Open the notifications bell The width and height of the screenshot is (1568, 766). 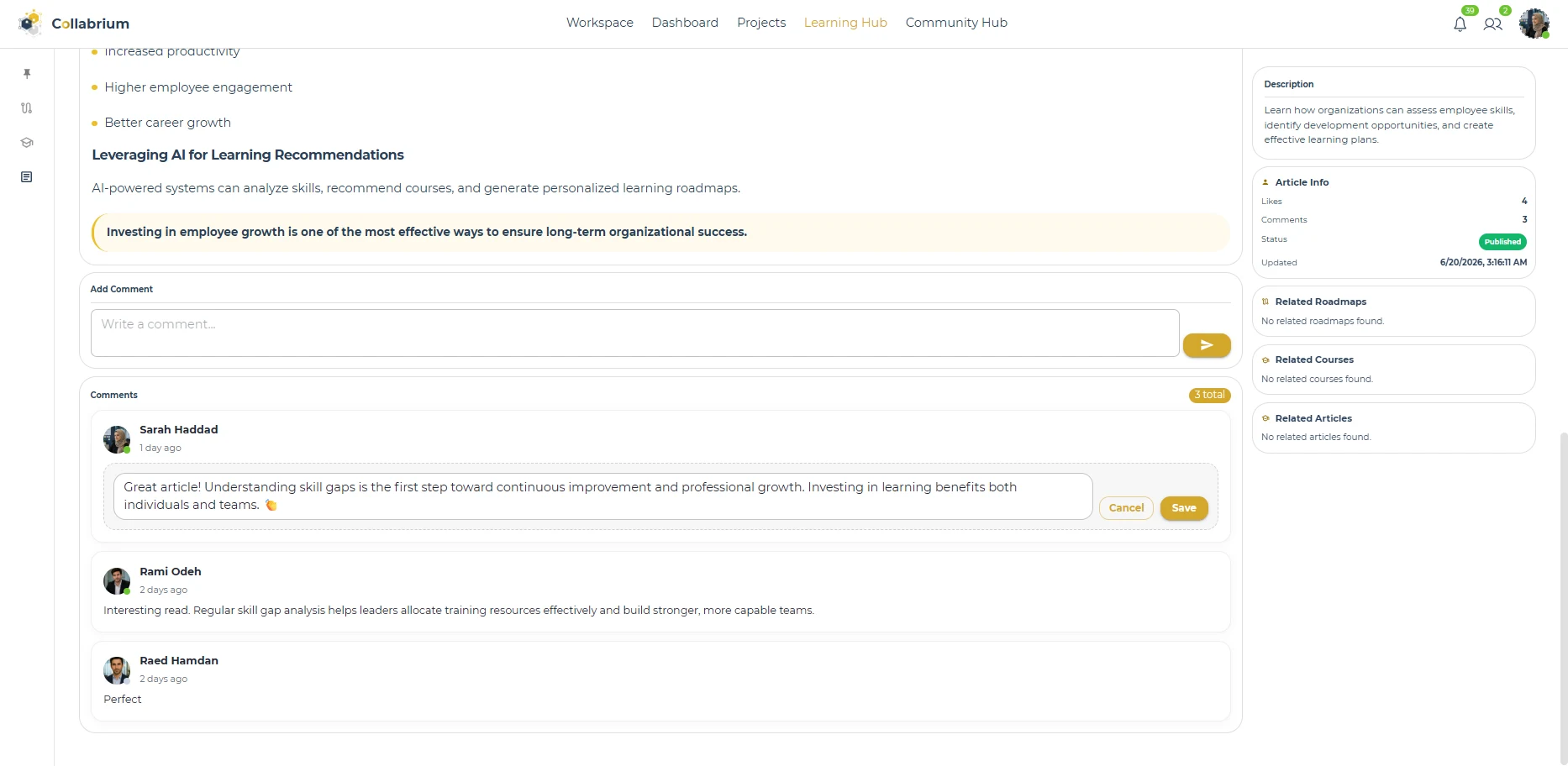click(x=1460, y=24)
